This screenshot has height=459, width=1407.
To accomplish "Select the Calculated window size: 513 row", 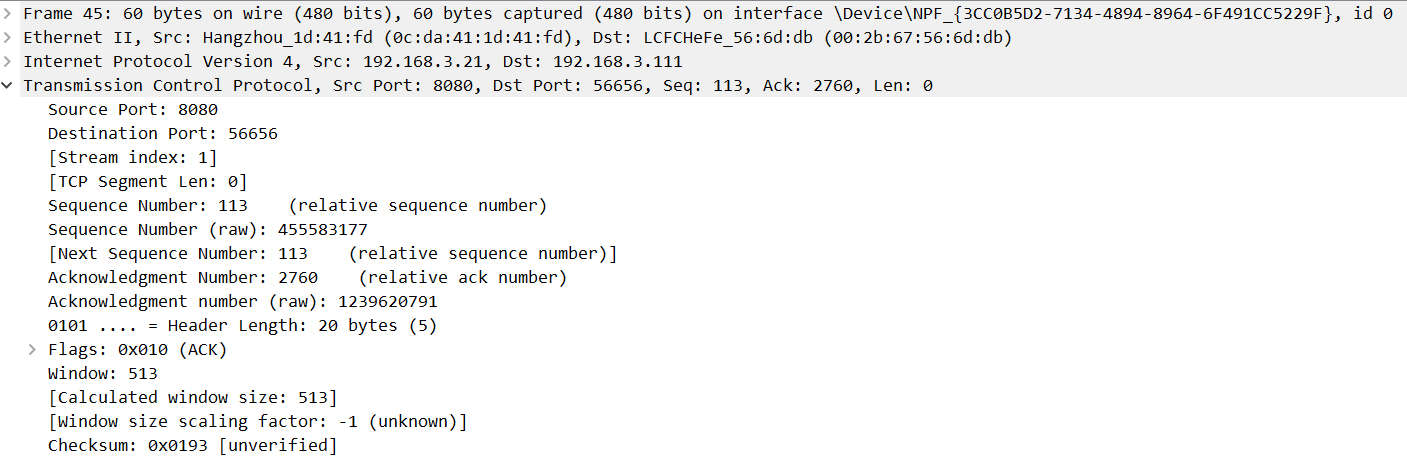I will pyautogui.click(x=193, y=397).
